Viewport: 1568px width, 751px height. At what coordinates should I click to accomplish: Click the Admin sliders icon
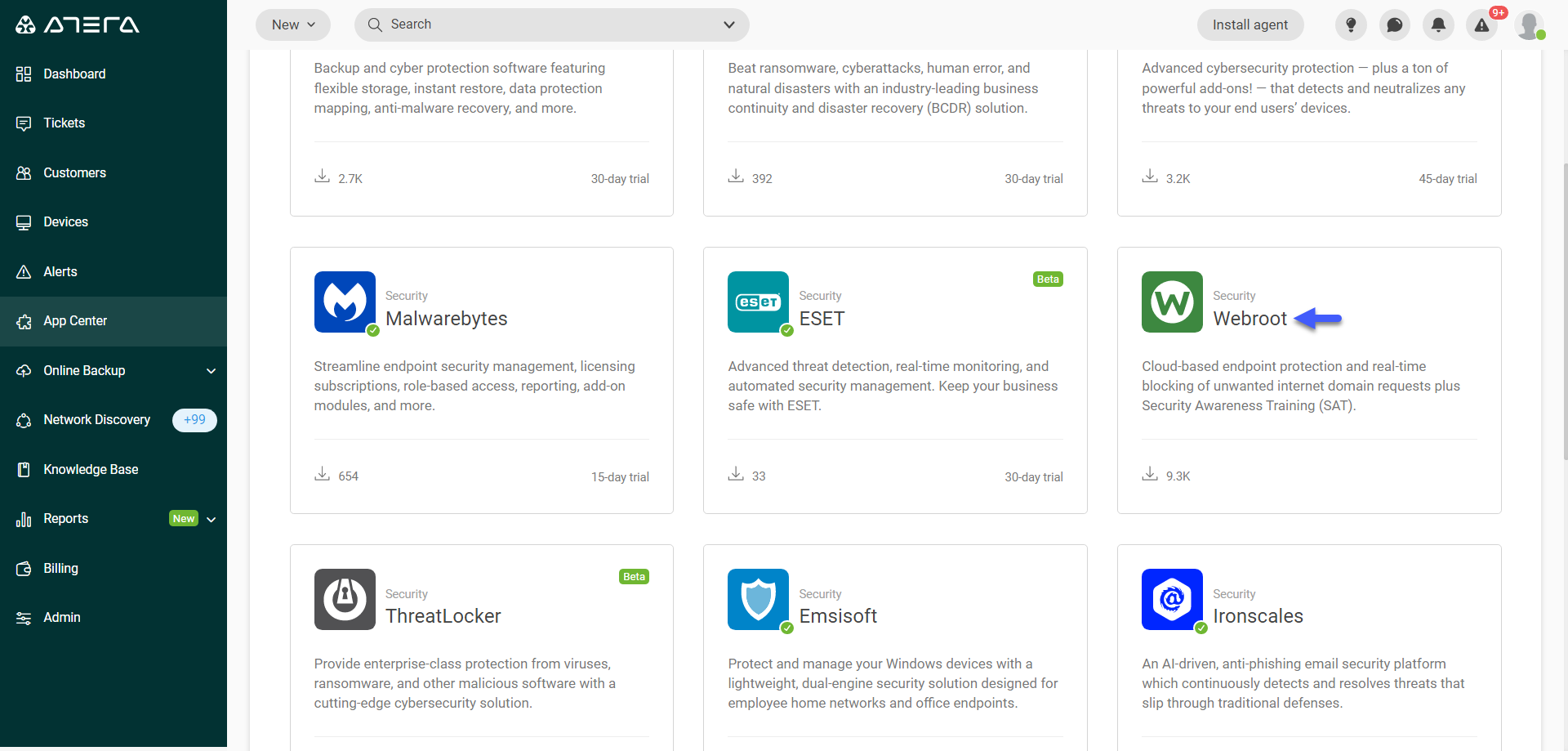[x=24, y=618]
